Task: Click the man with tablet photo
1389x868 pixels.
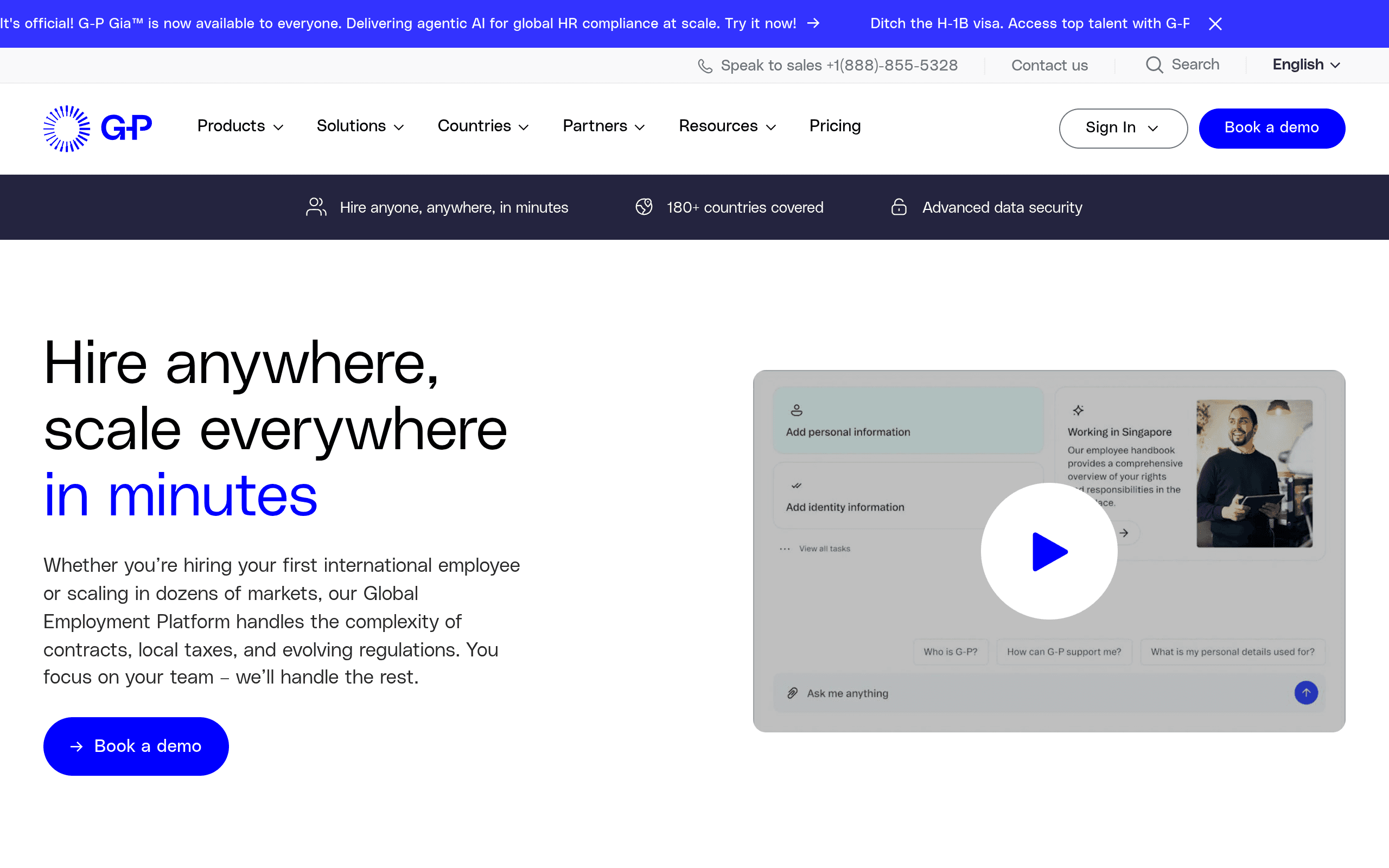Action: 1254,474
